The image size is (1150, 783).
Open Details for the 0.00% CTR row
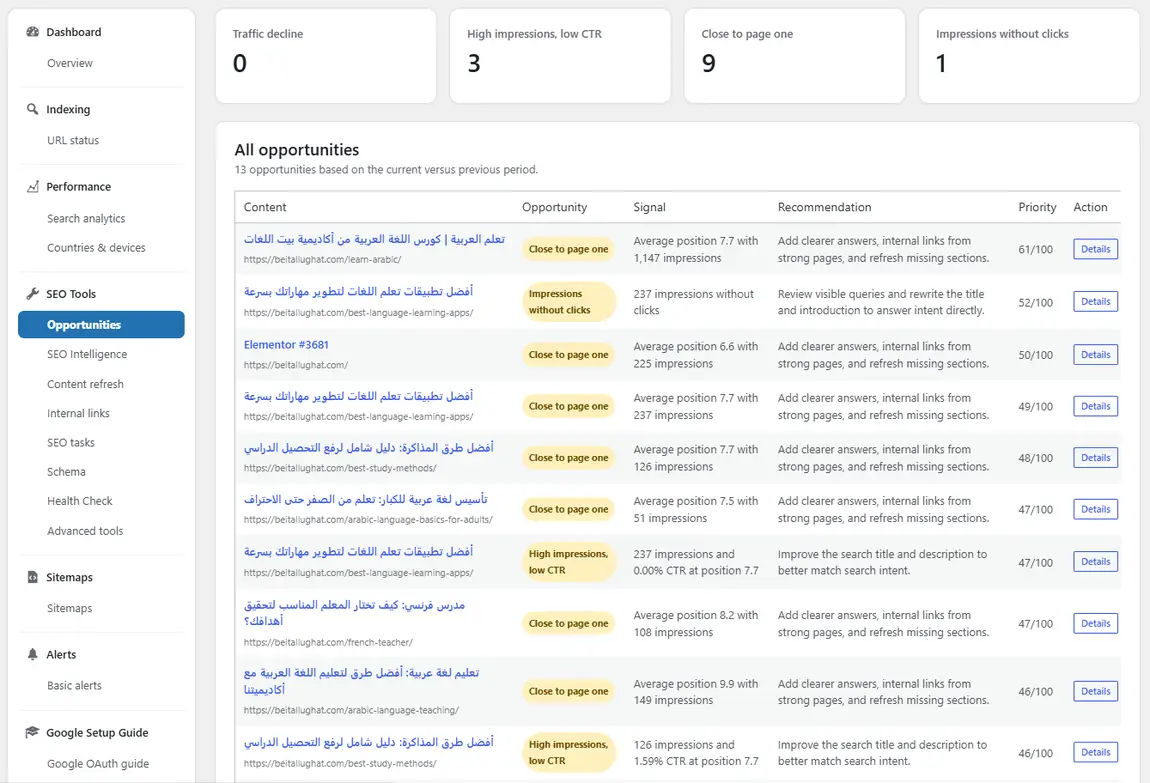1095,562
